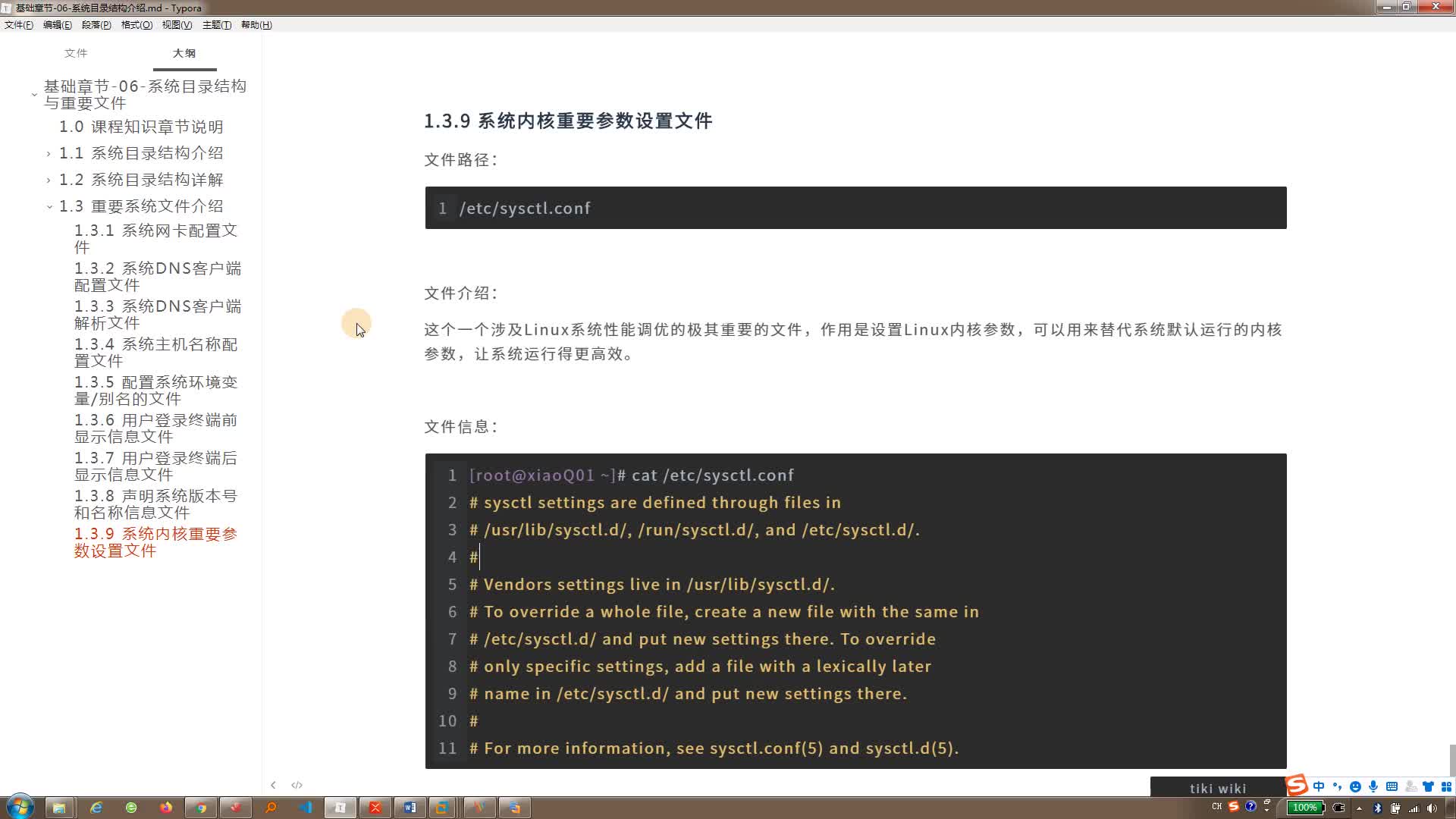Click inside /etc/sysctl.conf code block

(855, 208)
